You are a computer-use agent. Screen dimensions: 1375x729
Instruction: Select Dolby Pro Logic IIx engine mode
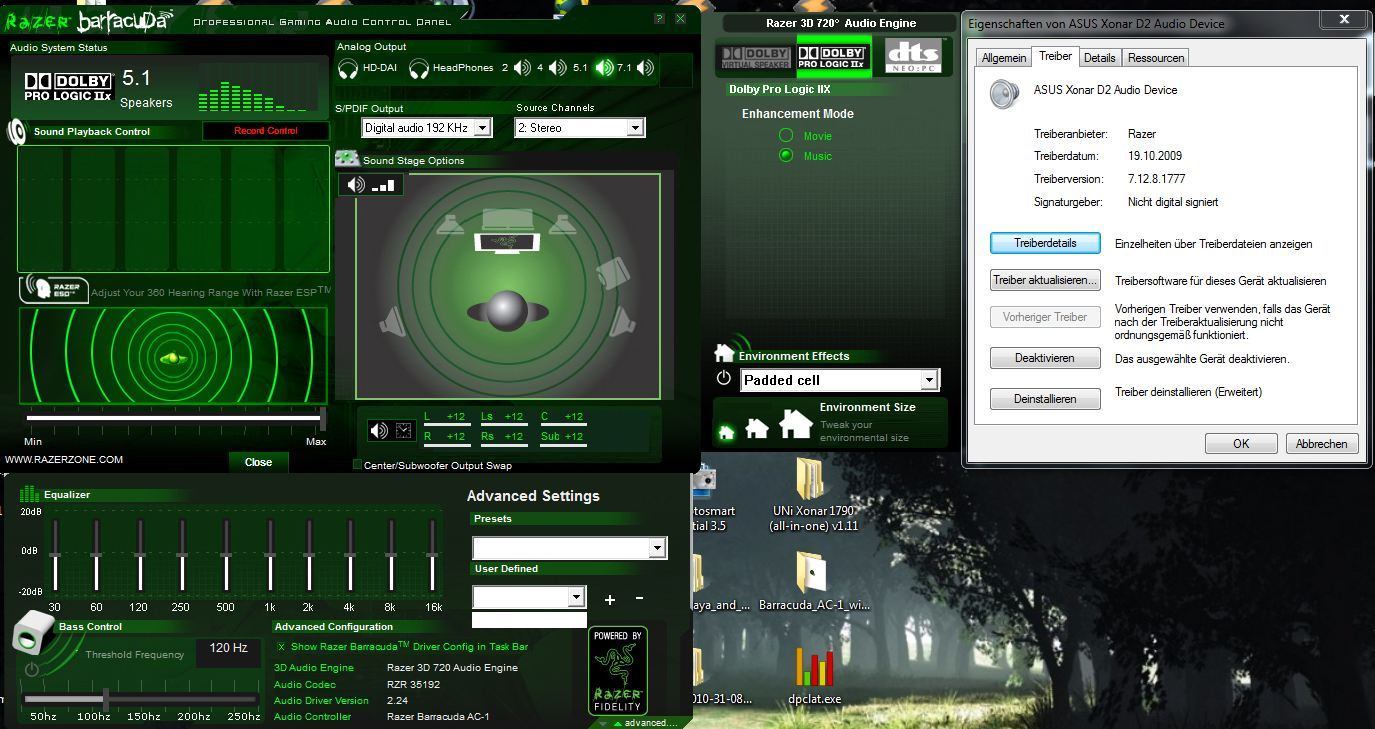833,57
